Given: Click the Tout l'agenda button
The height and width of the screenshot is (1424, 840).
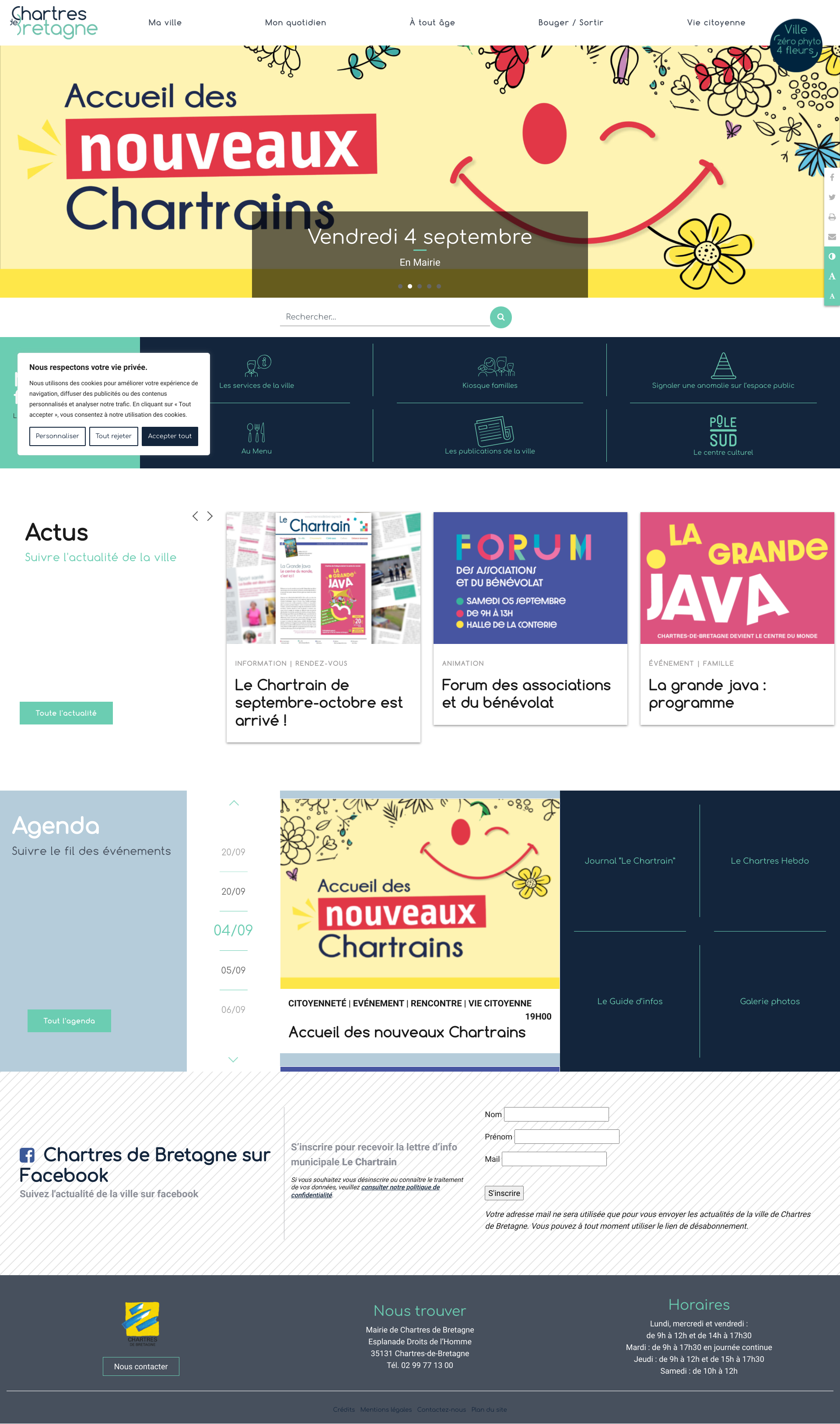Looking at the screenshot, I should [x=69, y=1021].
